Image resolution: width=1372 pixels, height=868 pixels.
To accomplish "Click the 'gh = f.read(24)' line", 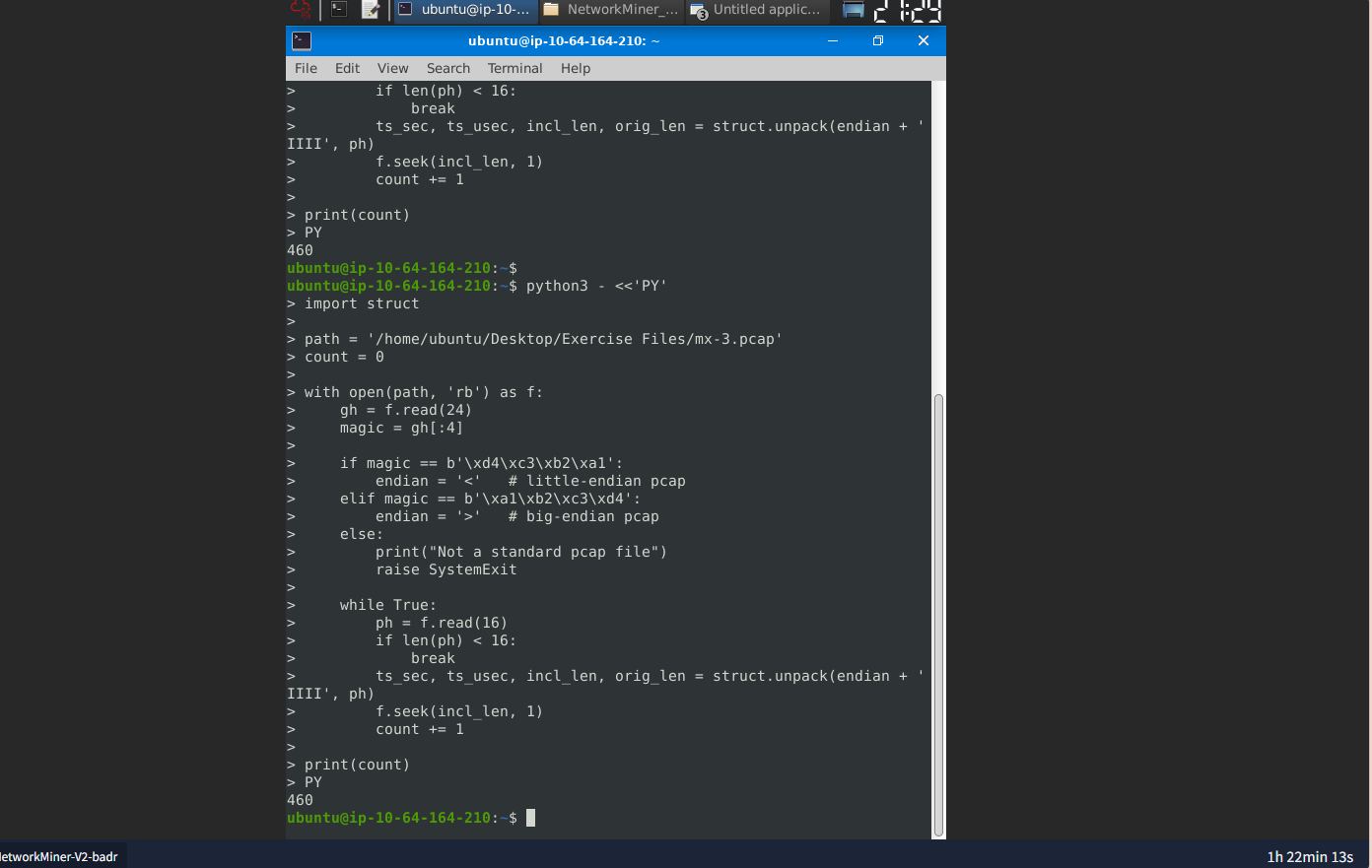I will (x=405, y=410).
